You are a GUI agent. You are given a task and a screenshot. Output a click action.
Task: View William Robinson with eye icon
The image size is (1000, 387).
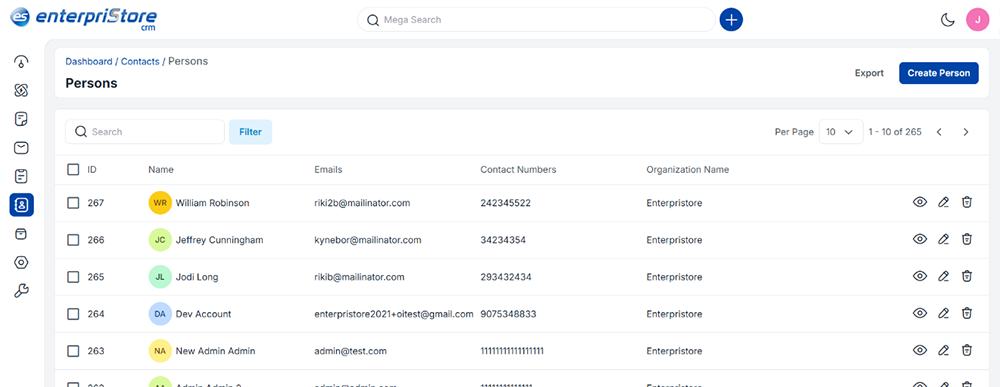point(920,203)
